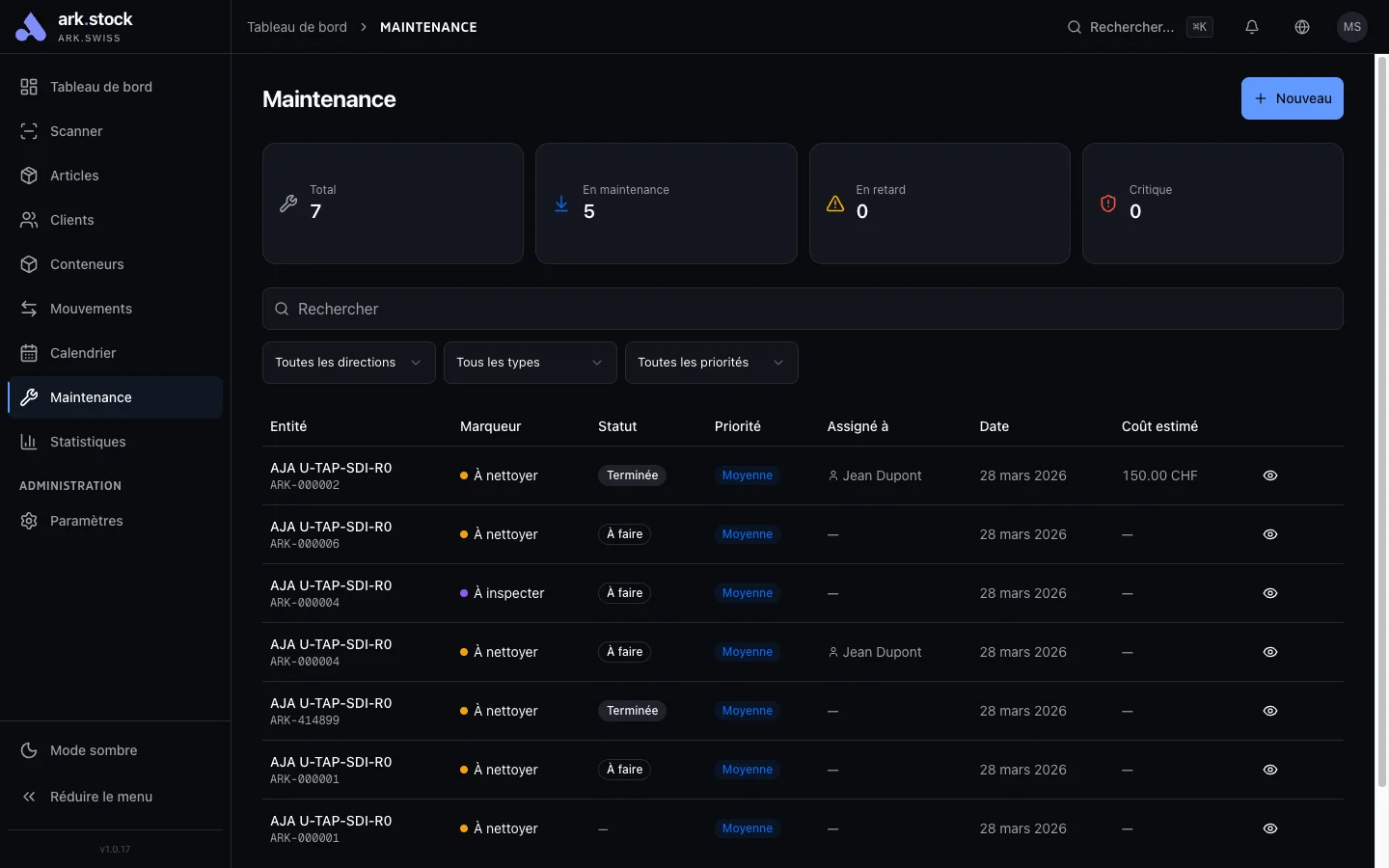Open the Calendrier page
Screen dimensions: 1389x868
[85, 353]
